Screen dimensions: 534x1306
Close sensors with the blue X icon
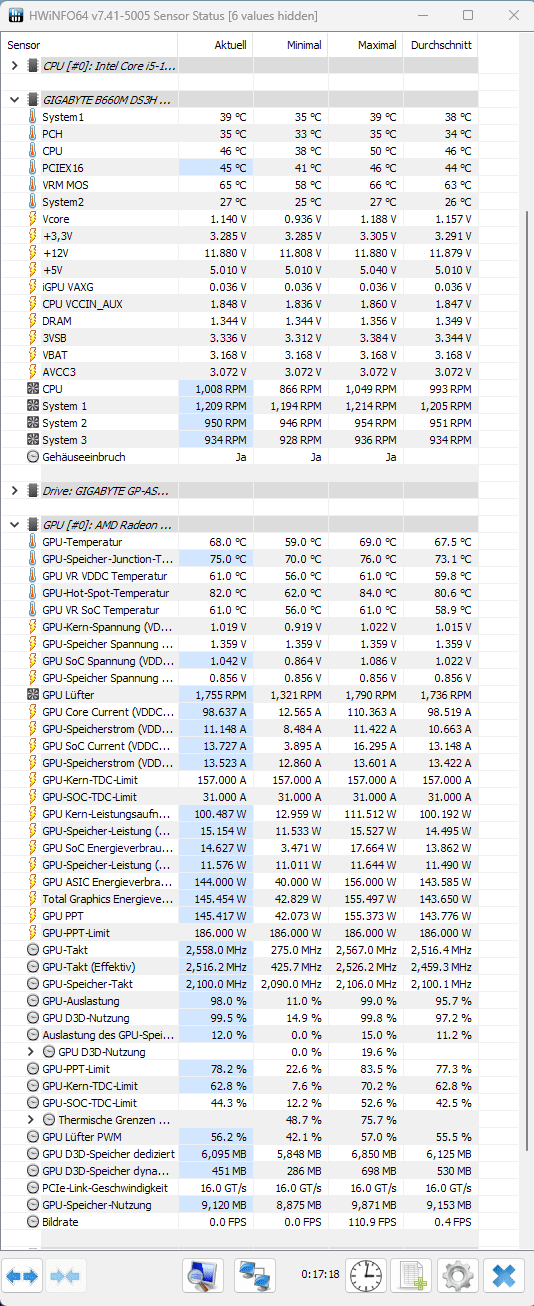(504, 1275)
